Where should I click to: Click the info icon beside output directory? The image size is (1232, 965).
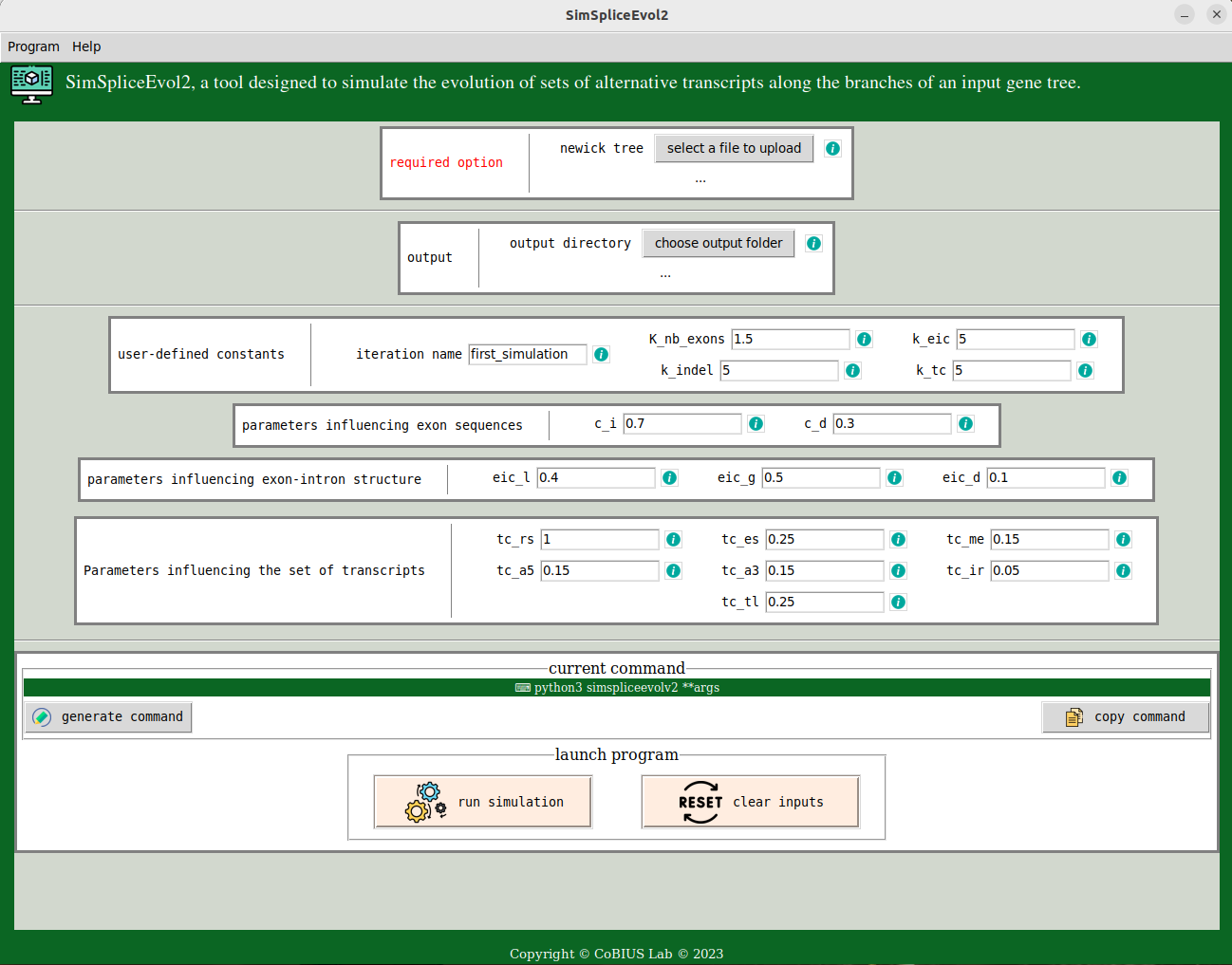(813, 244)
